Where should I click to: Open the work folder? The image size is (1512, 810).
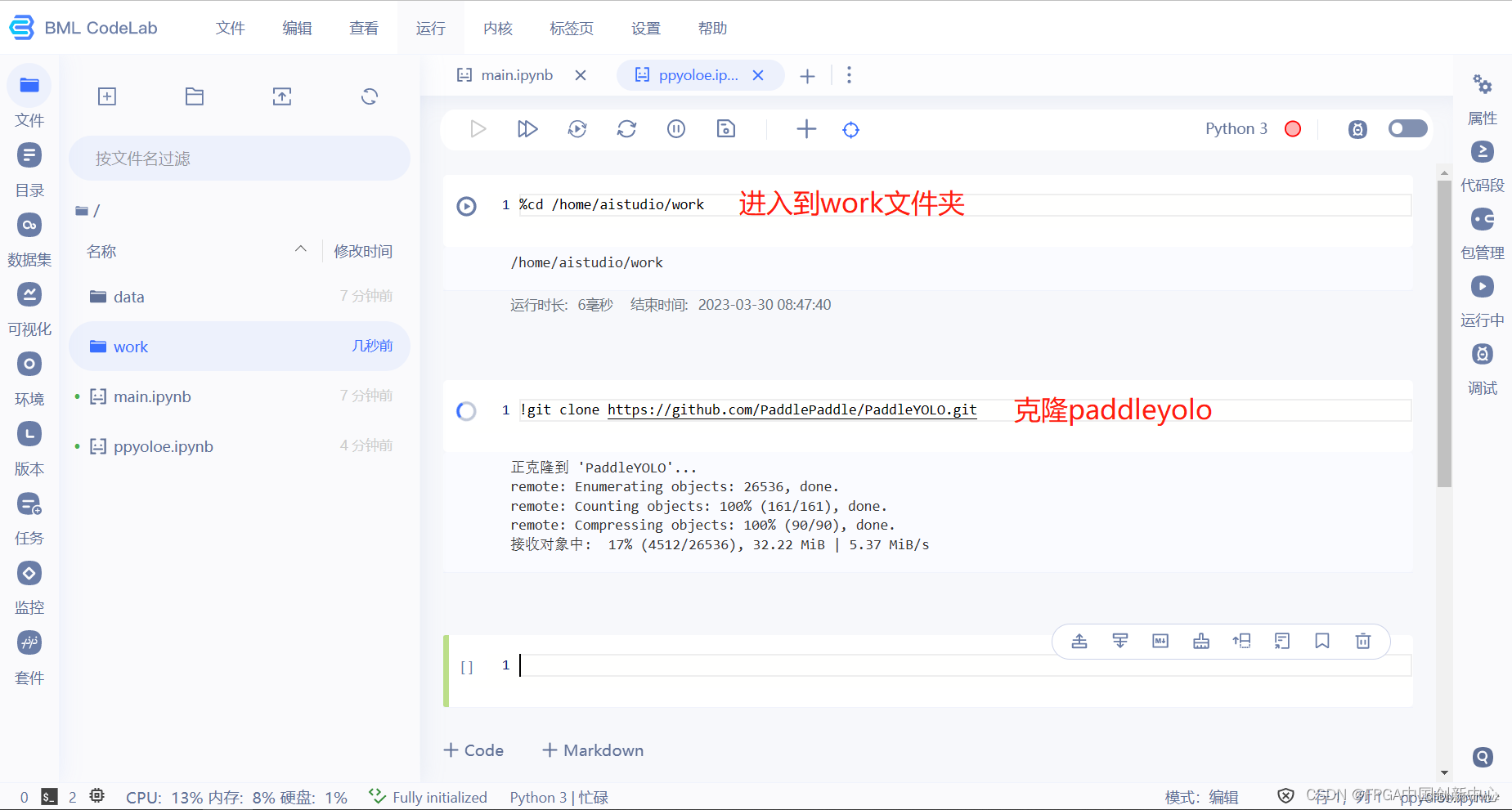click(x=240, y=347)
